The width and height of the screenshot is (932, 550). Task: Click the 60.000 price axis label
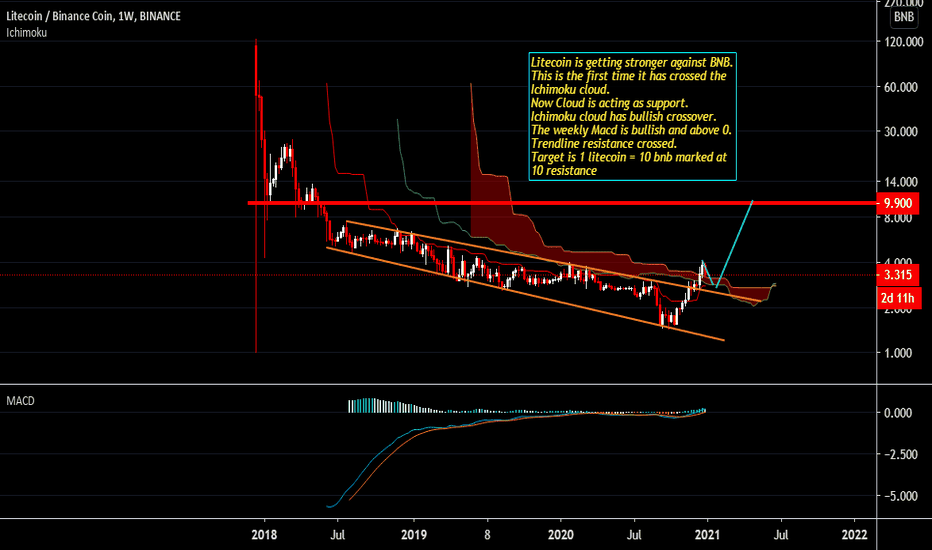click(x=901, y=87)
